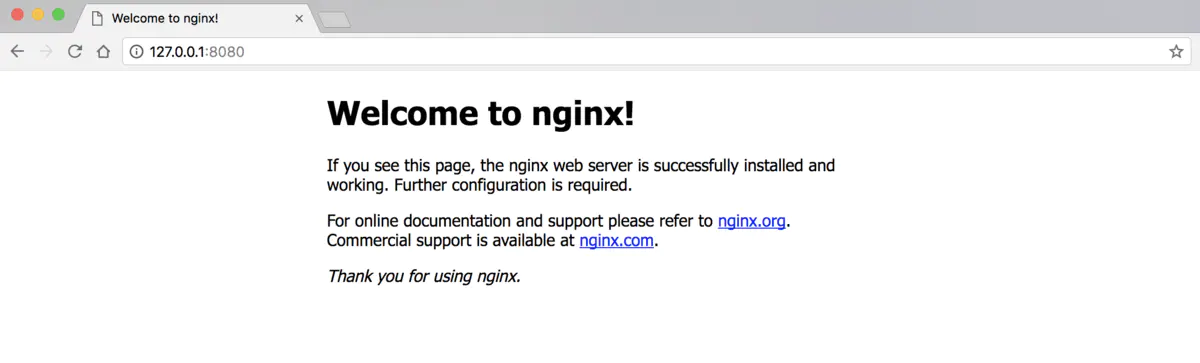View site info via the circled i icon

coord(137,52)
